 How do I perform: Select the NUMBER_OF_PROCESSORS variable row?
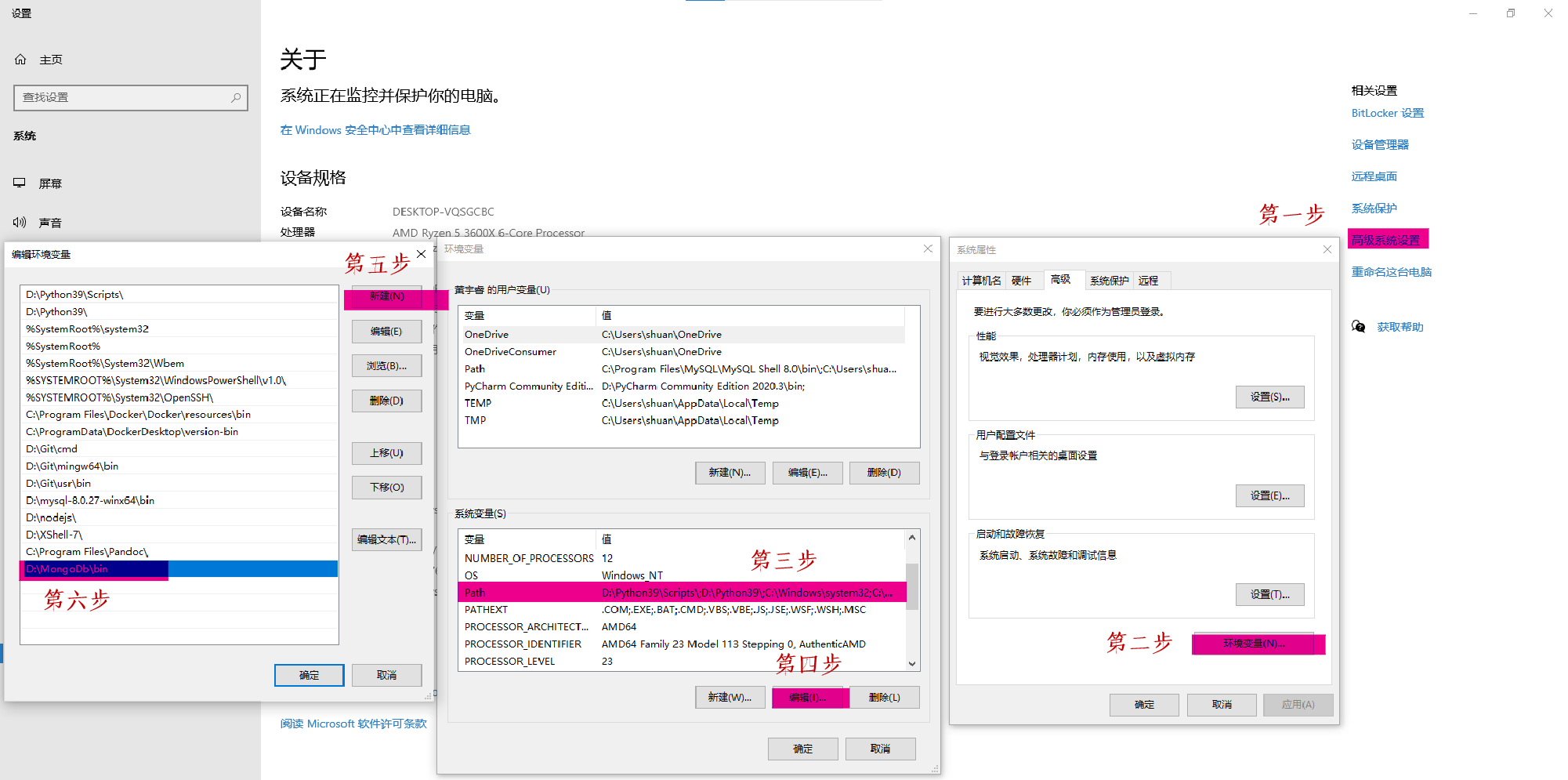point(683,558)
